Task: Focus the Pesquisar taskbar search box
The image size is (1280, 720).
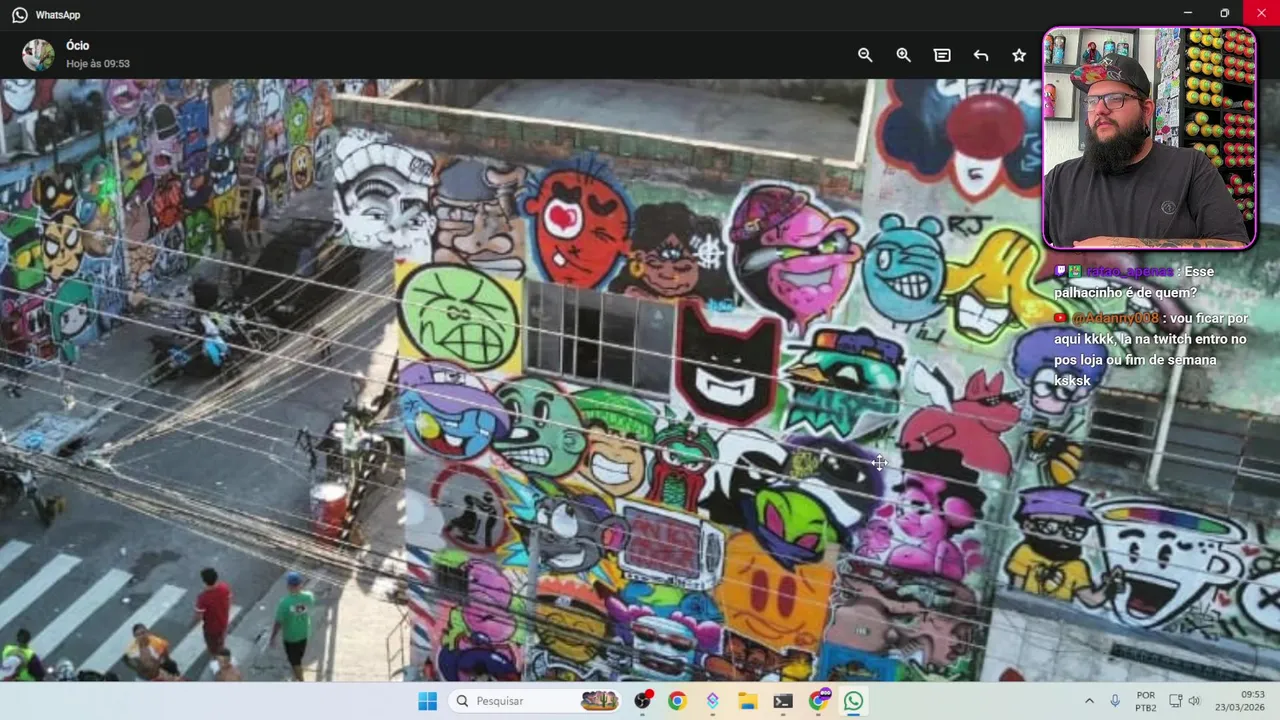Action: [x=535, y=701]
